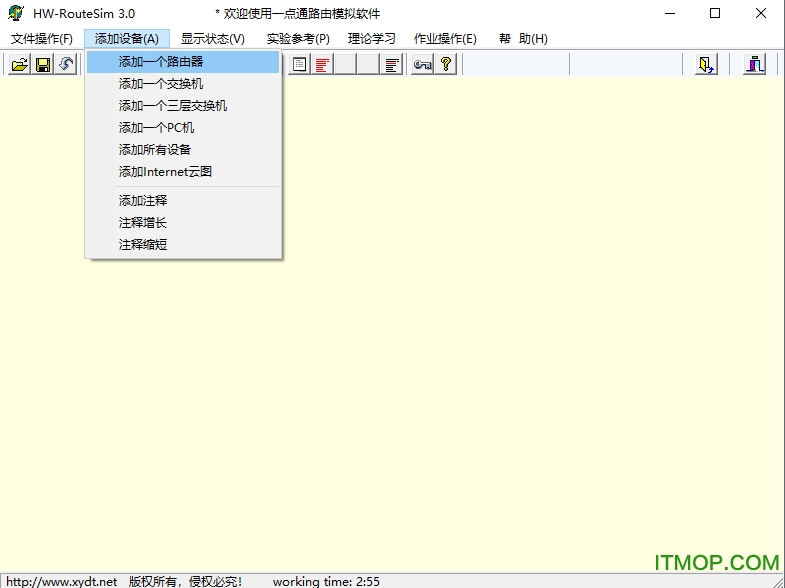Click the purple pipe toolbar icon at far right
785x588 pixels.
(x=754, y=64)
